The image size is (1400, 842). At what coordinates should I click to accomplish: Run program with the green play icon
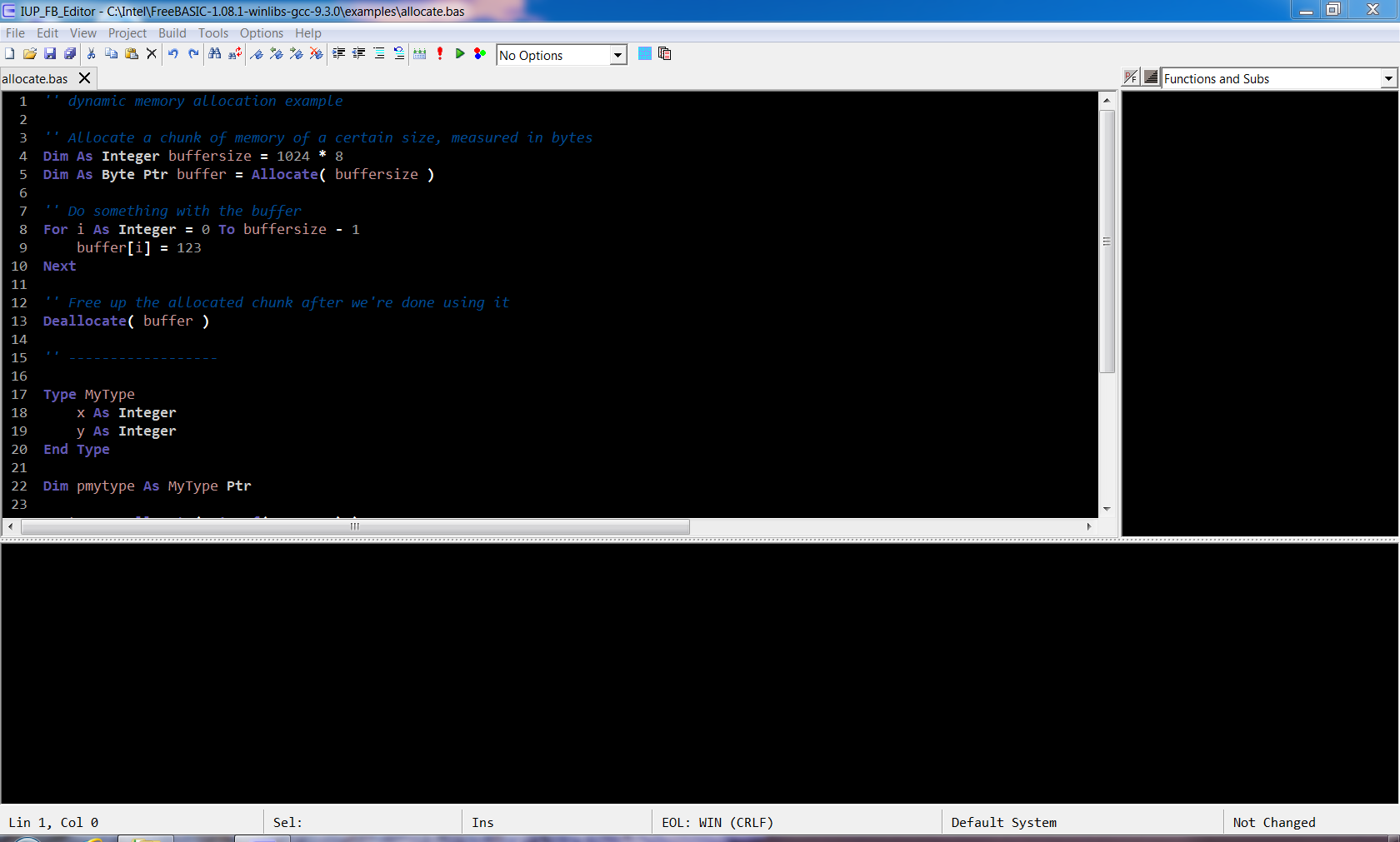coord(459,53)
